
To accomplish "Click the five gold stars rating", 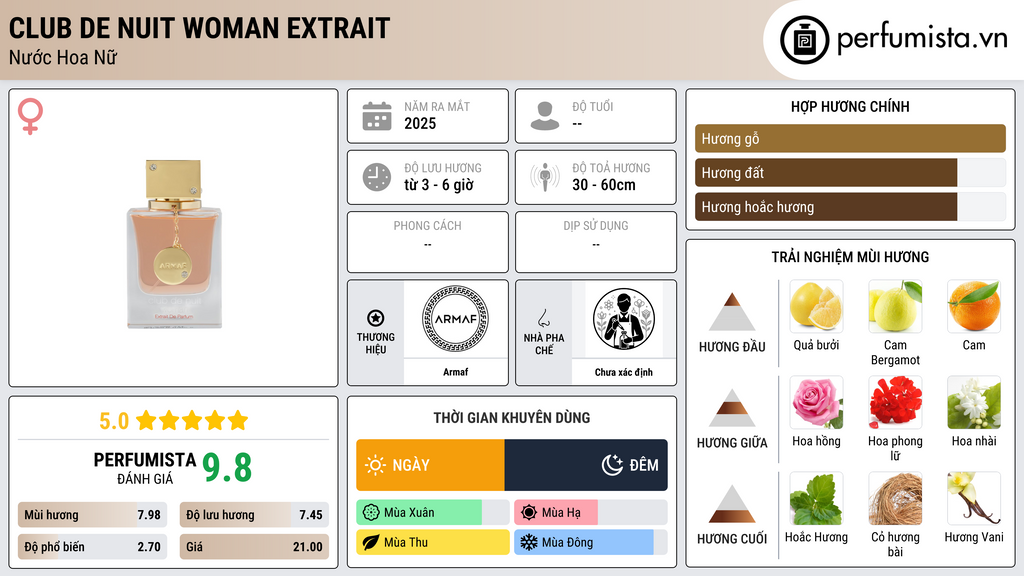I will pos(192,421).
